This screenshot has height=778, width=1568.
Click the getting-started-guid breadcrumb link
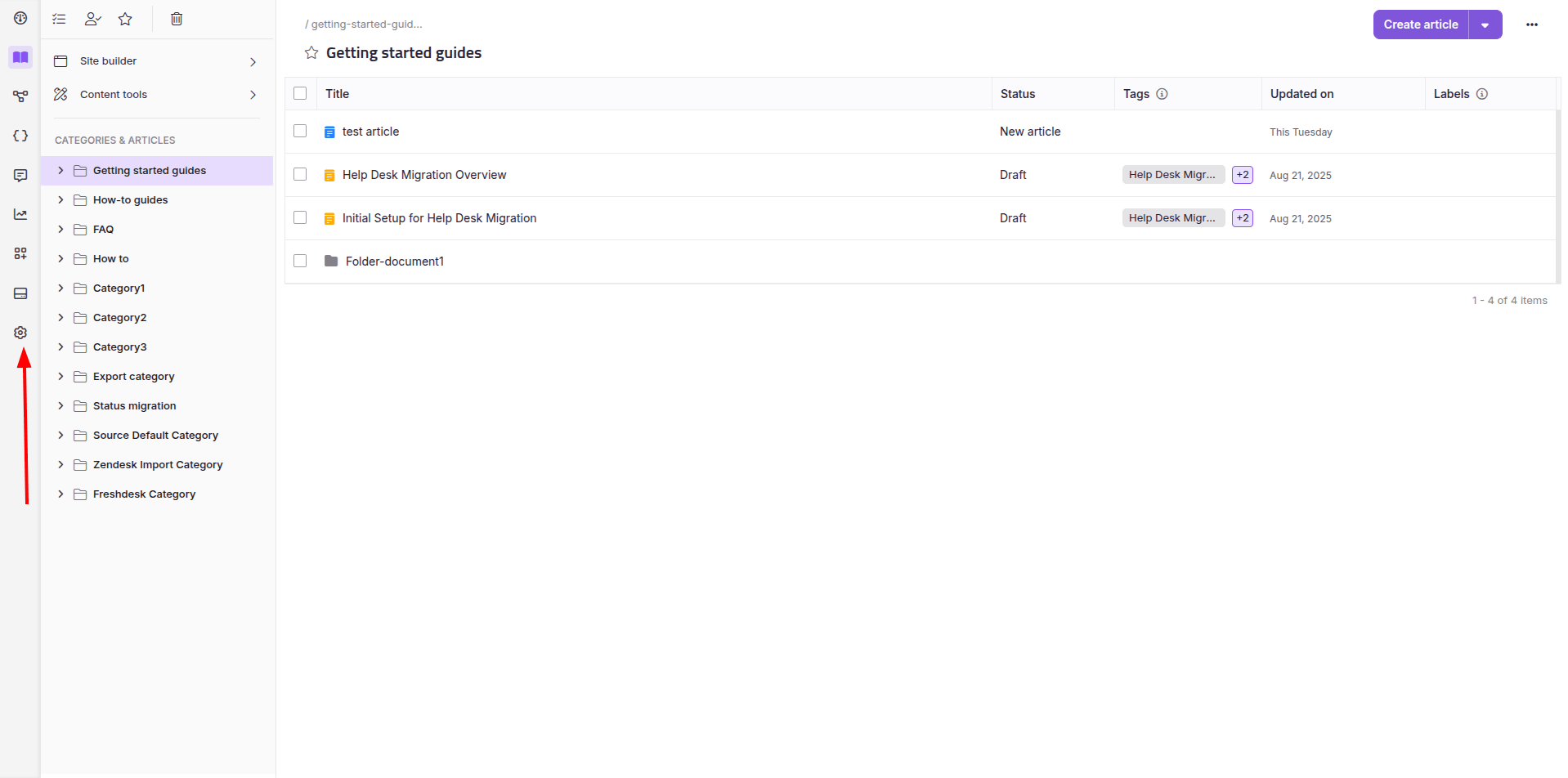366,25
